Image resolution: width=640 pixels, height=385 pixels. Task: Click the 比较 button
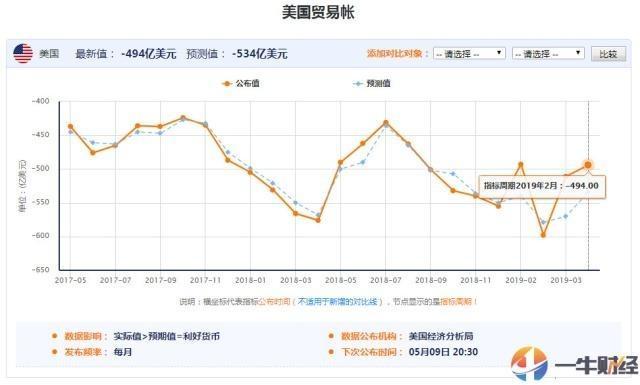tap(608, 54)
